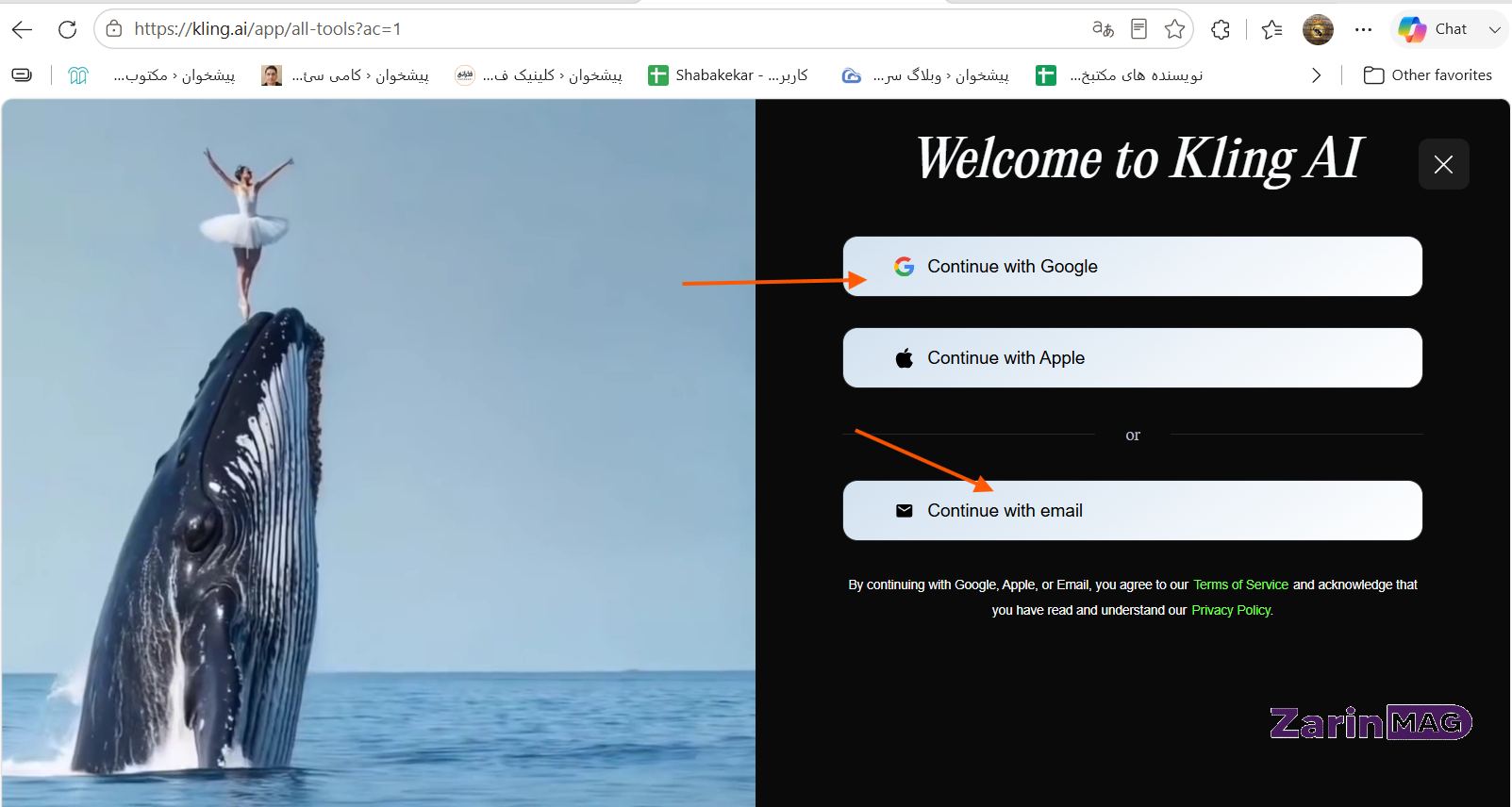Open the bookmark with the profile photo icon

pyautogui.click(x=345, y=75)
